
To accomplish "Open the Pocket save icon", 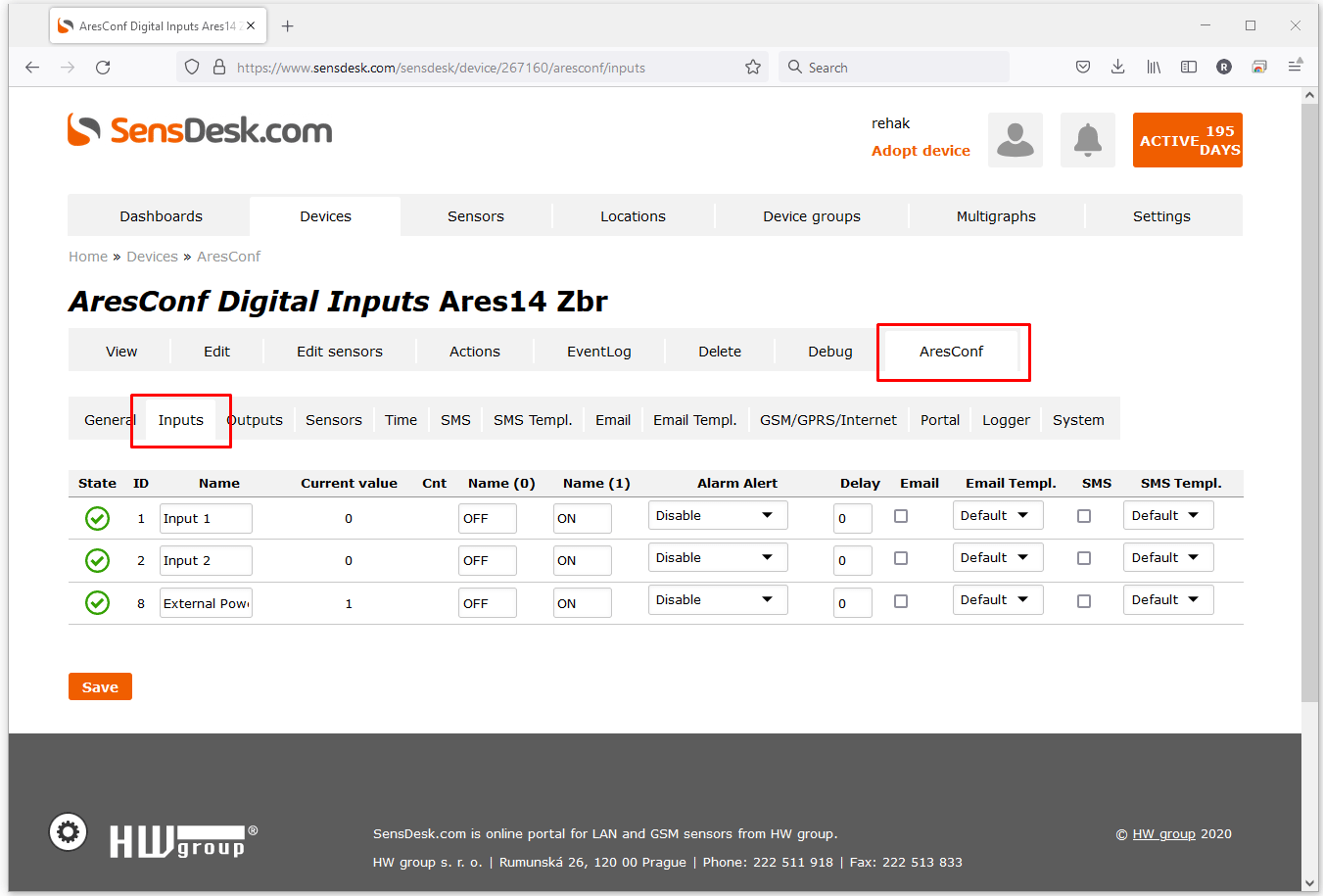I will tap(1083, 68).
